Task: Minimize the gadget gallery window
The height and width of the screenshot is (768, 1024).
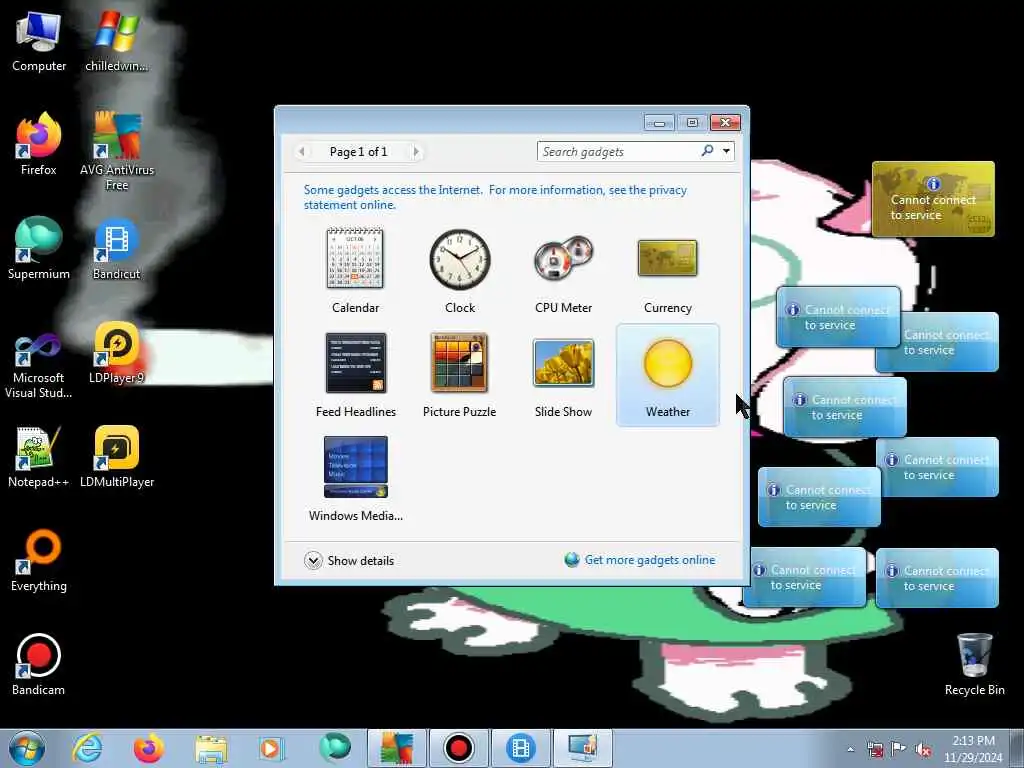Action: (660, 123)
